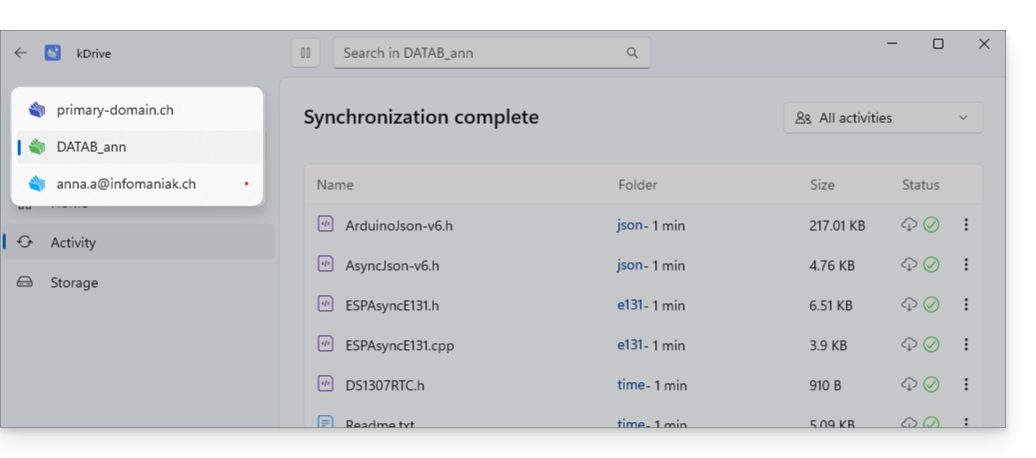
Task: Sort the list by Name column header
Action: point(334,185)
